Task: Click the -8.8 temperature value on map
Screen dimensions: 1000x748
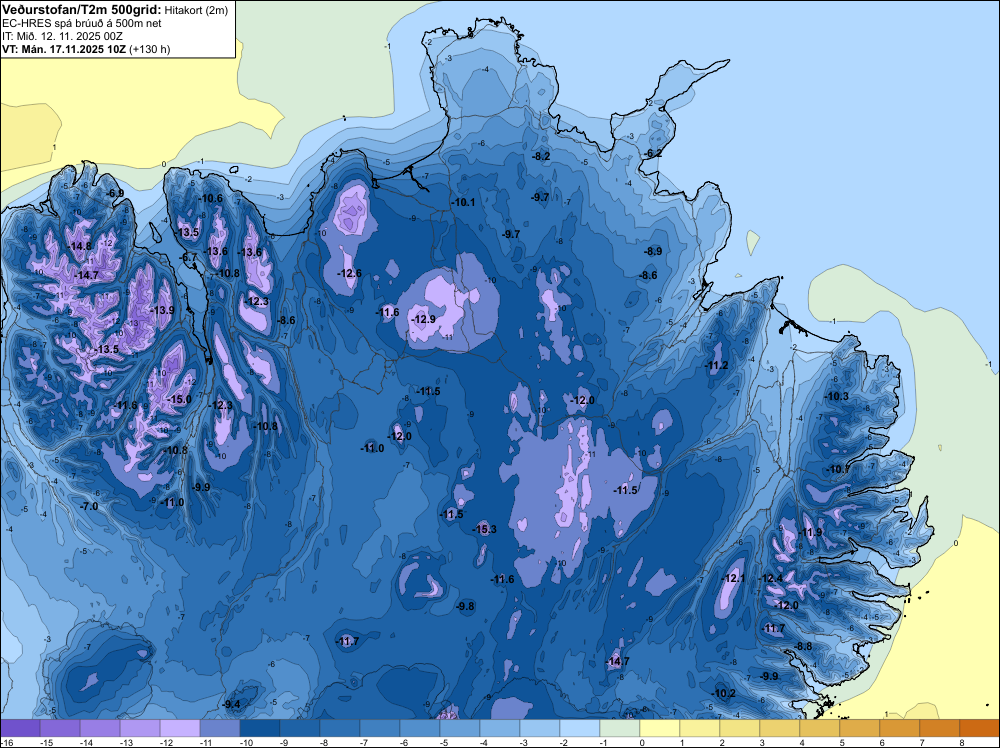Action: [804, 646]
